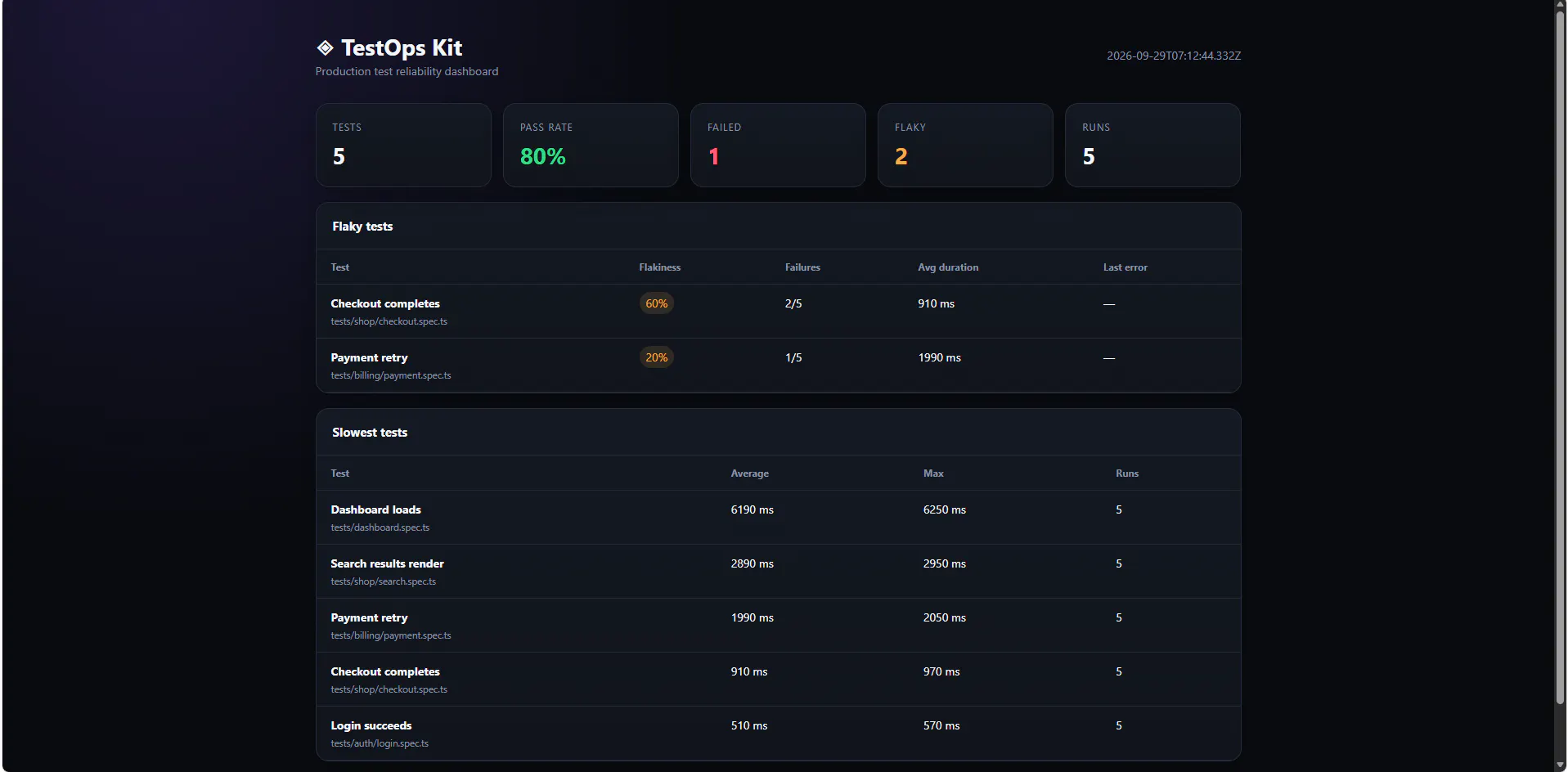Click the Last error column header
This screenshot has height=772, width=1568.
[x=1125, y=267]
